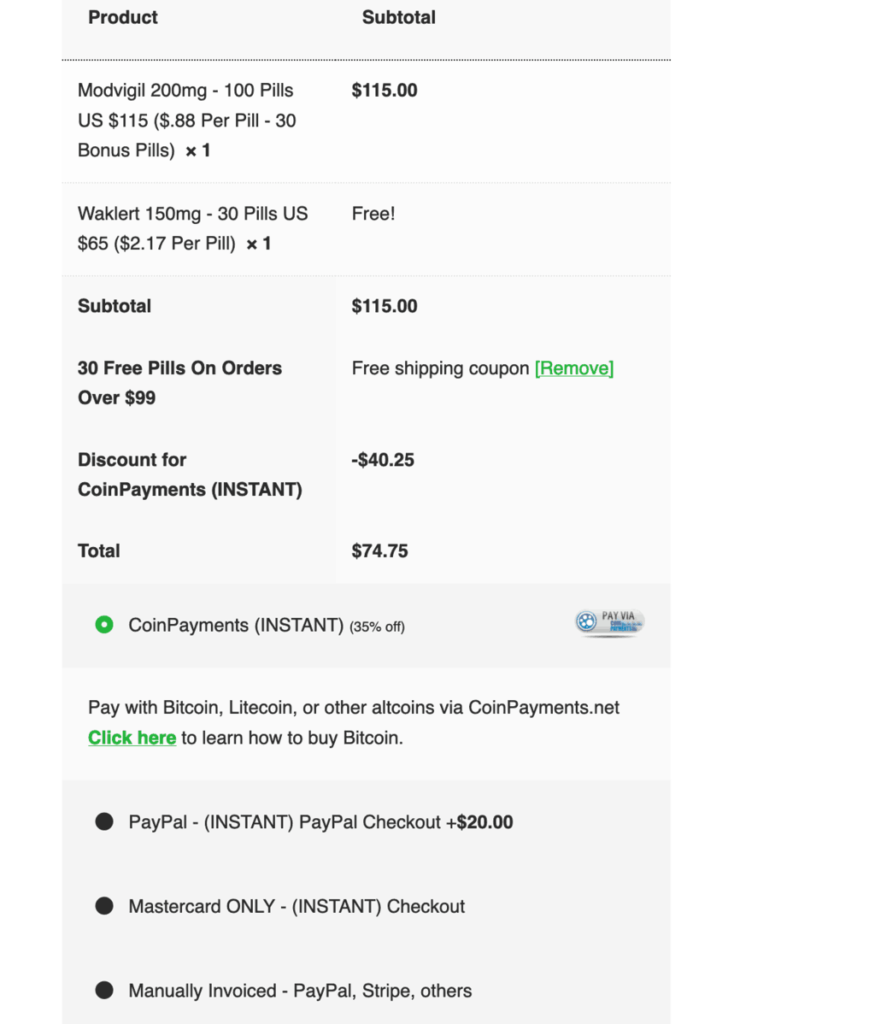Image resolution: width=875 pixels, height=1024 pixels.
Task: Click the Free! price for Waklert
Action: tap(373, 214)
